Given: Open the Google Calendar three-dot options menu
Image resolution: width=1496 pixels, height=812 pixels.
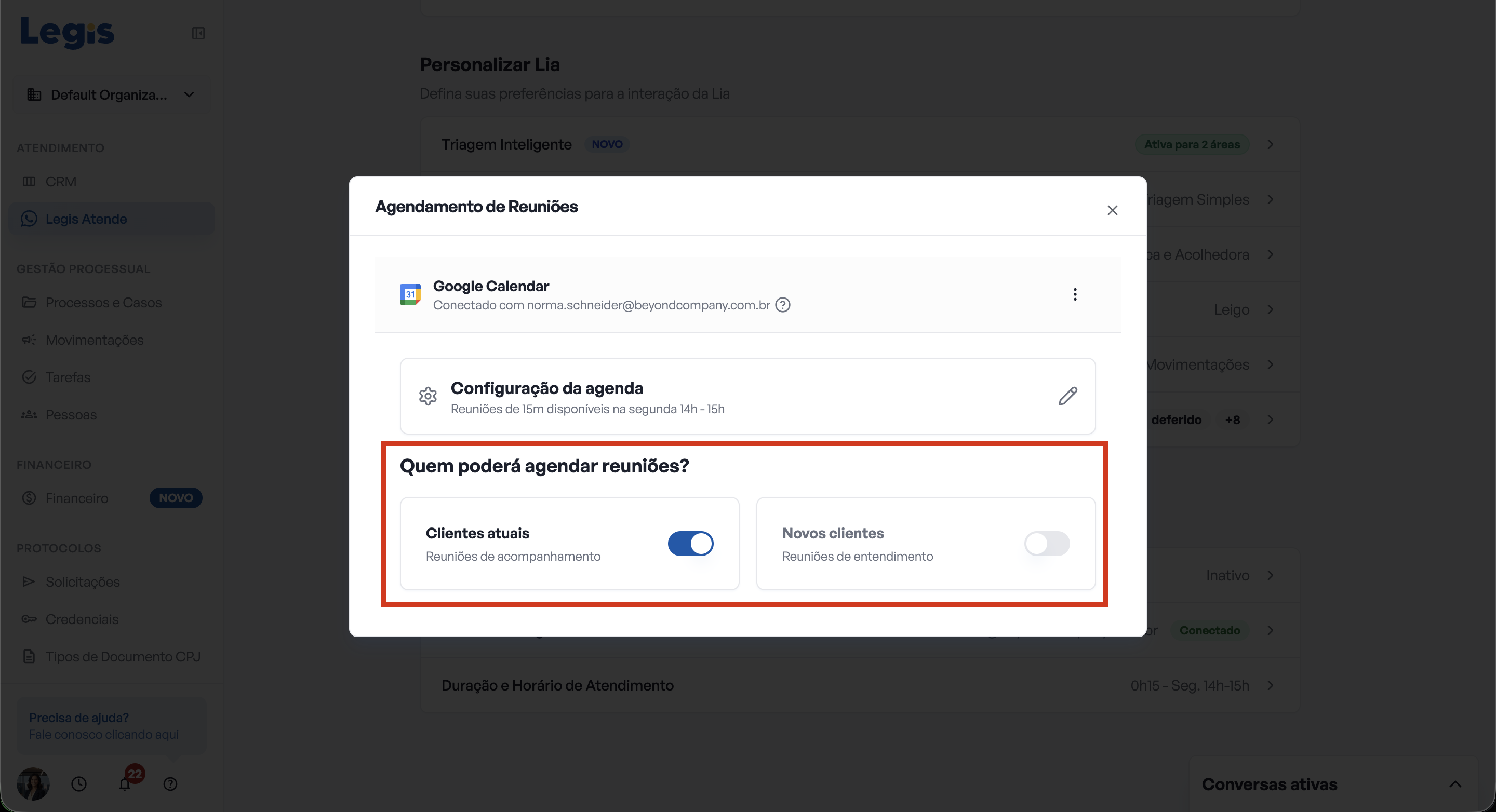Looking at the screenshot, I should tap(1075, 294).
